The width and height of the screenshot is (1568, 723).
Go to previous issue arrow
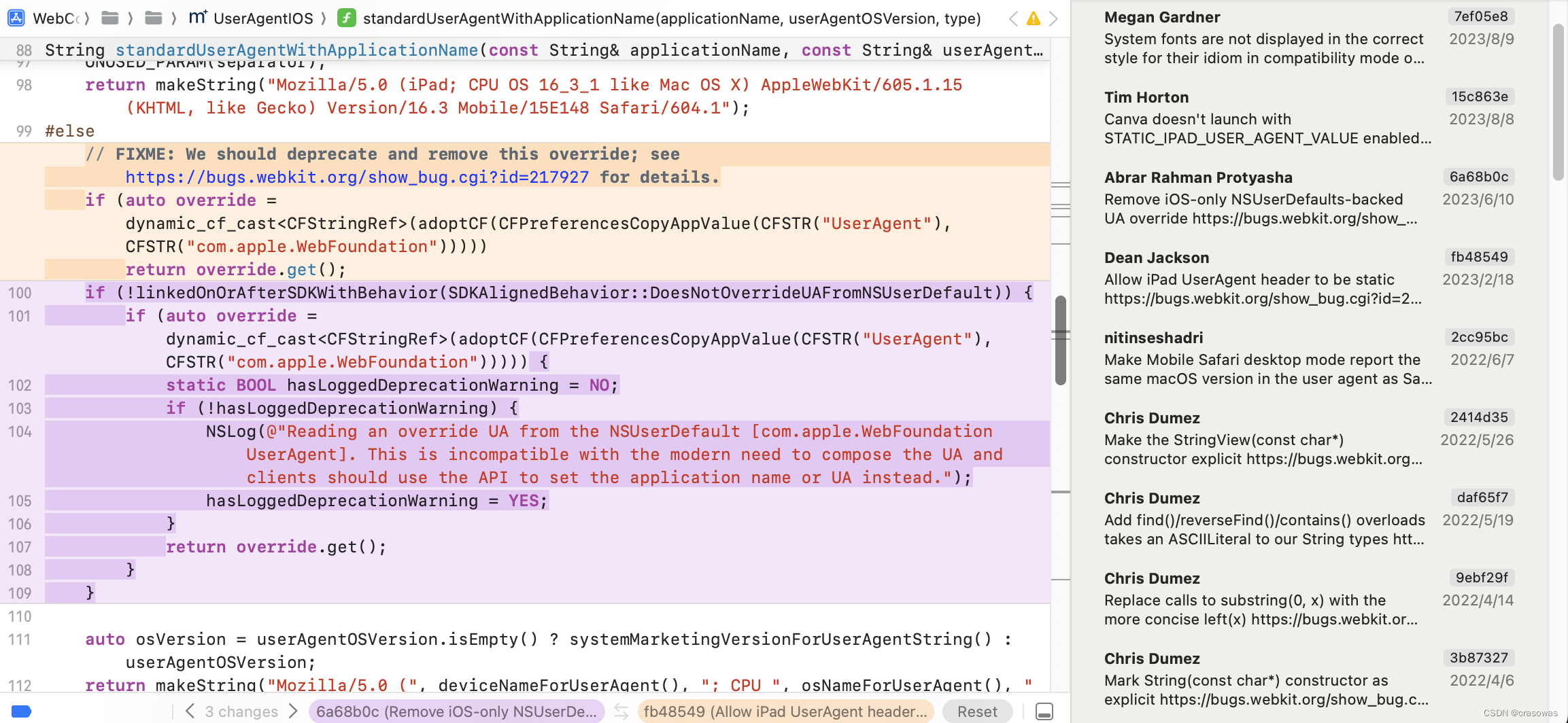1013,18
